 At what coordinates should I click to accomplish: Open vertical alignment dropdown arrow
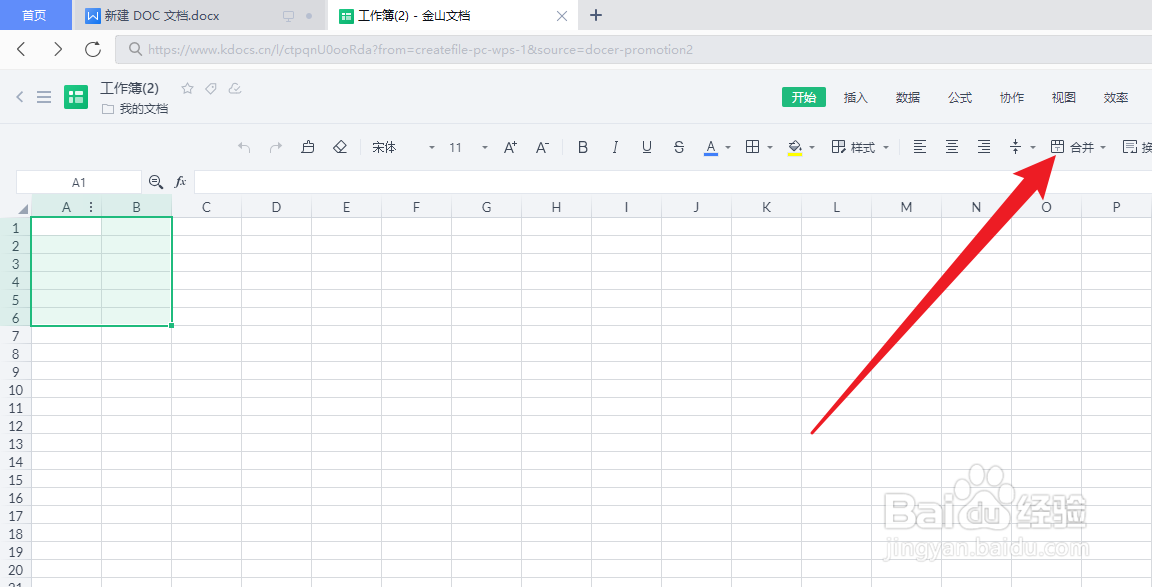1033,148
